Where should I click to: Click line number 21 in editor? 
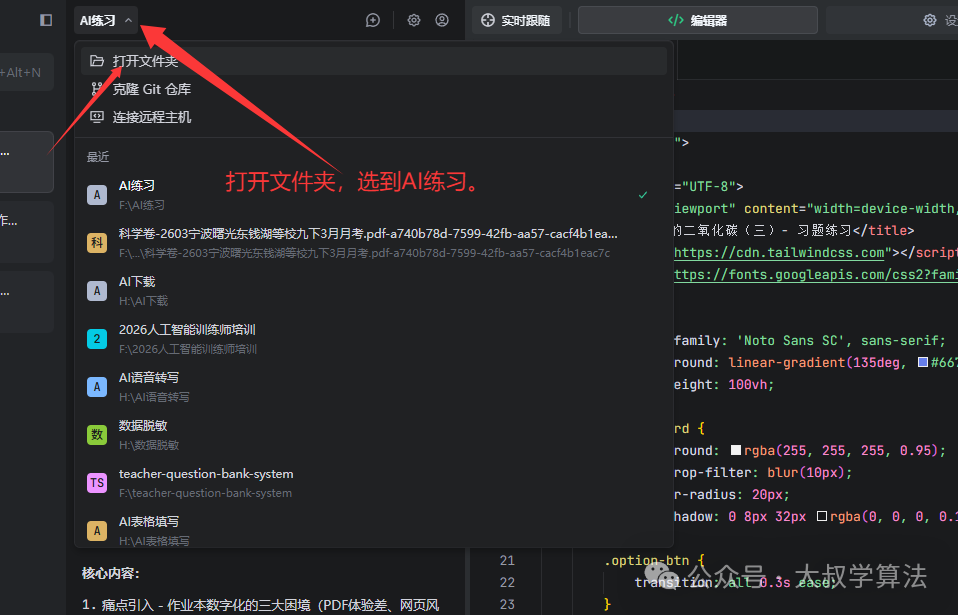(x=507, y=560)
